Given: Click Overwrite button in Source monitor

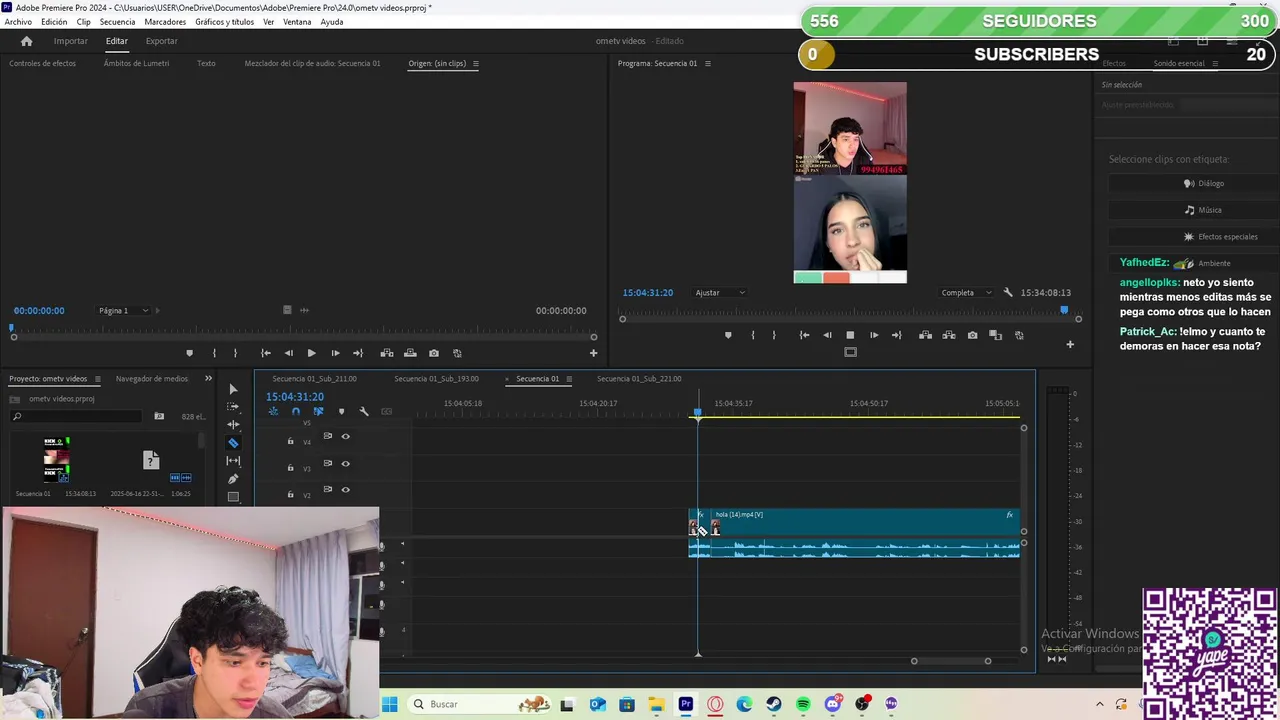Looking at the screenshot, I should coord(410,353).
